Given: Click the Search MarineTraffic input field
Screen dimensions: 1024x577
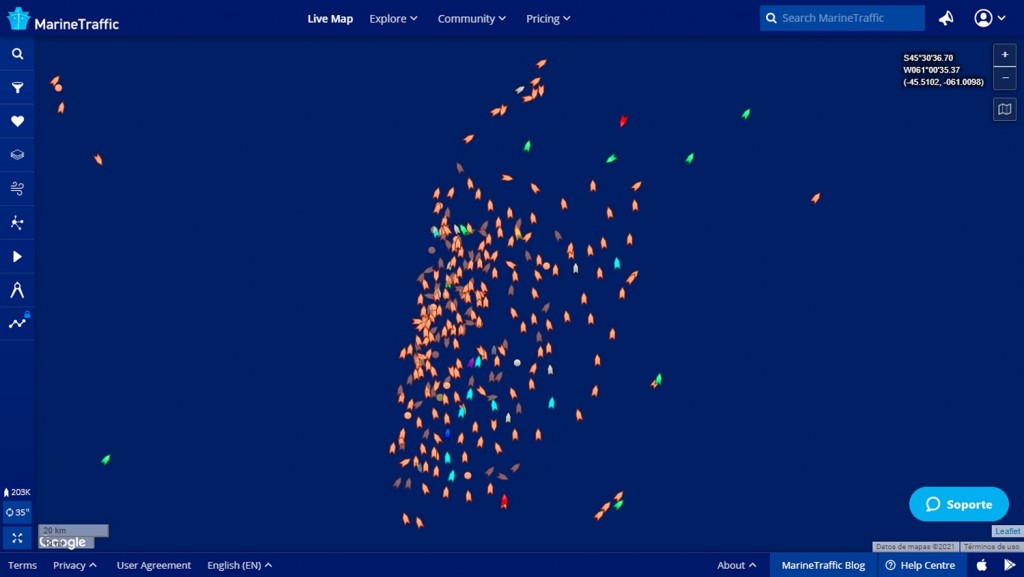Looking at the screenshot, I should point(850,18).
